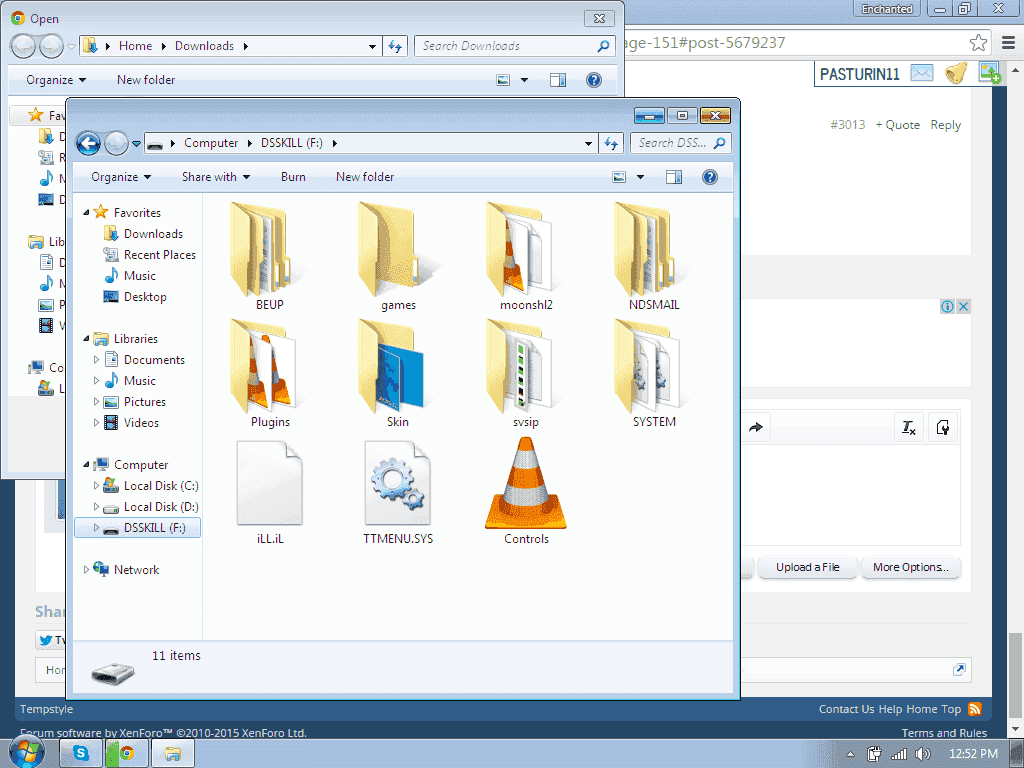
Task: Open view dropdown arrow in Open dialog
Action: pyautogui.click(x=524, y=80)
